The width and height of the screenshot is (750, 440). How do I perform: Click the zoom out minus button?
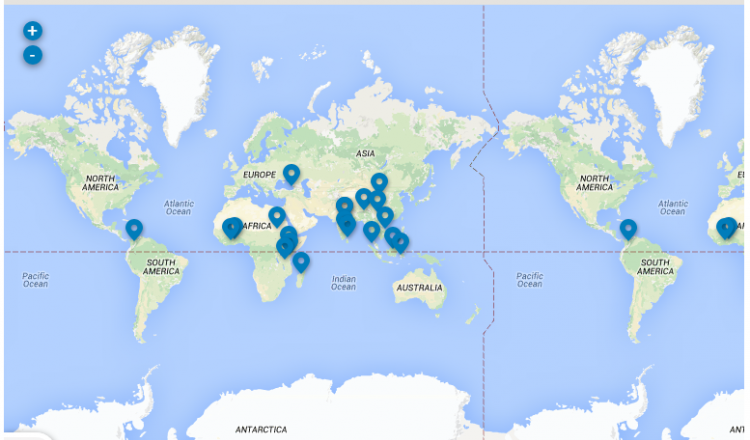click(32, 54)
